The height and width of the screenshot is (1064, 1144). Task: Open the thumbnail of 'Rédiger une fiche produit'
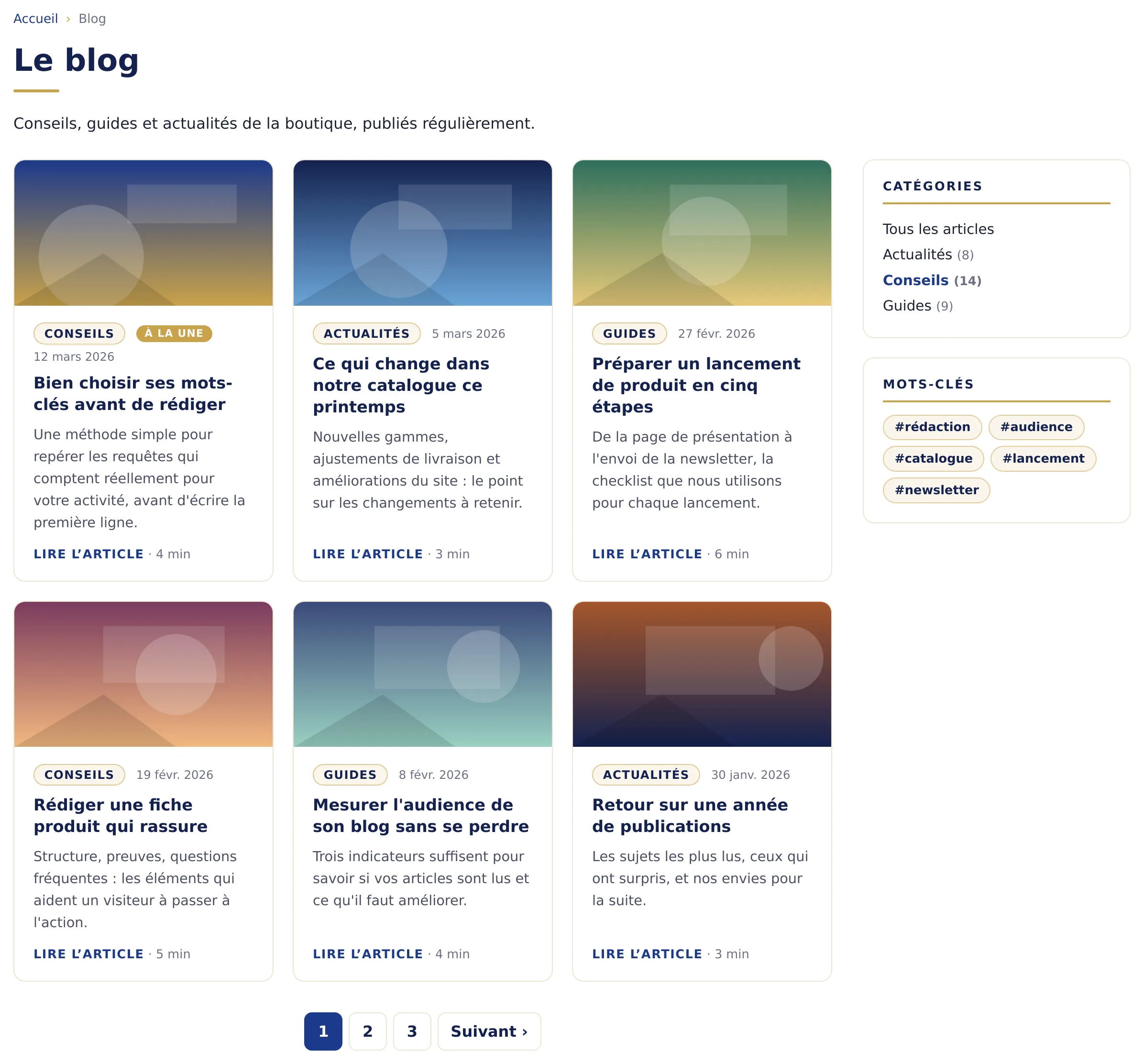(143, 674)
